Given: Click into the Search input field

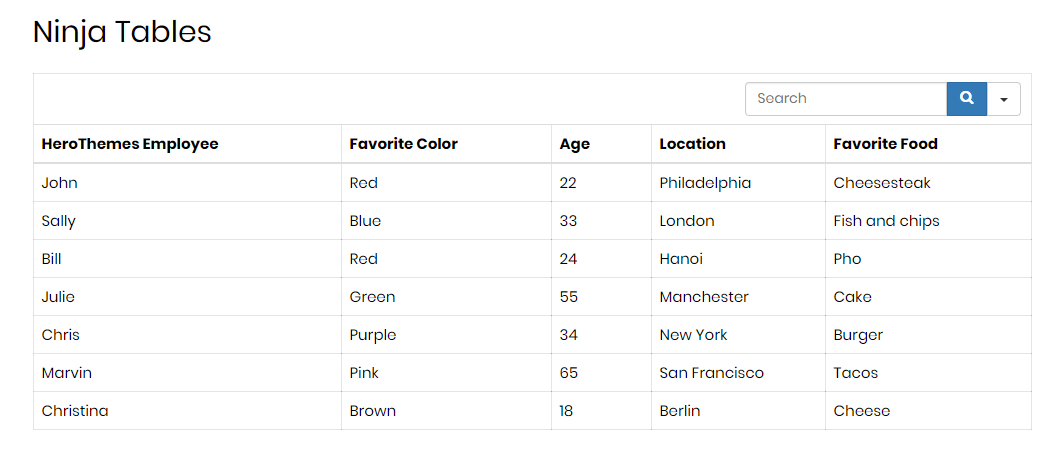Looking at the screenshot, I should tap(845, 98).
